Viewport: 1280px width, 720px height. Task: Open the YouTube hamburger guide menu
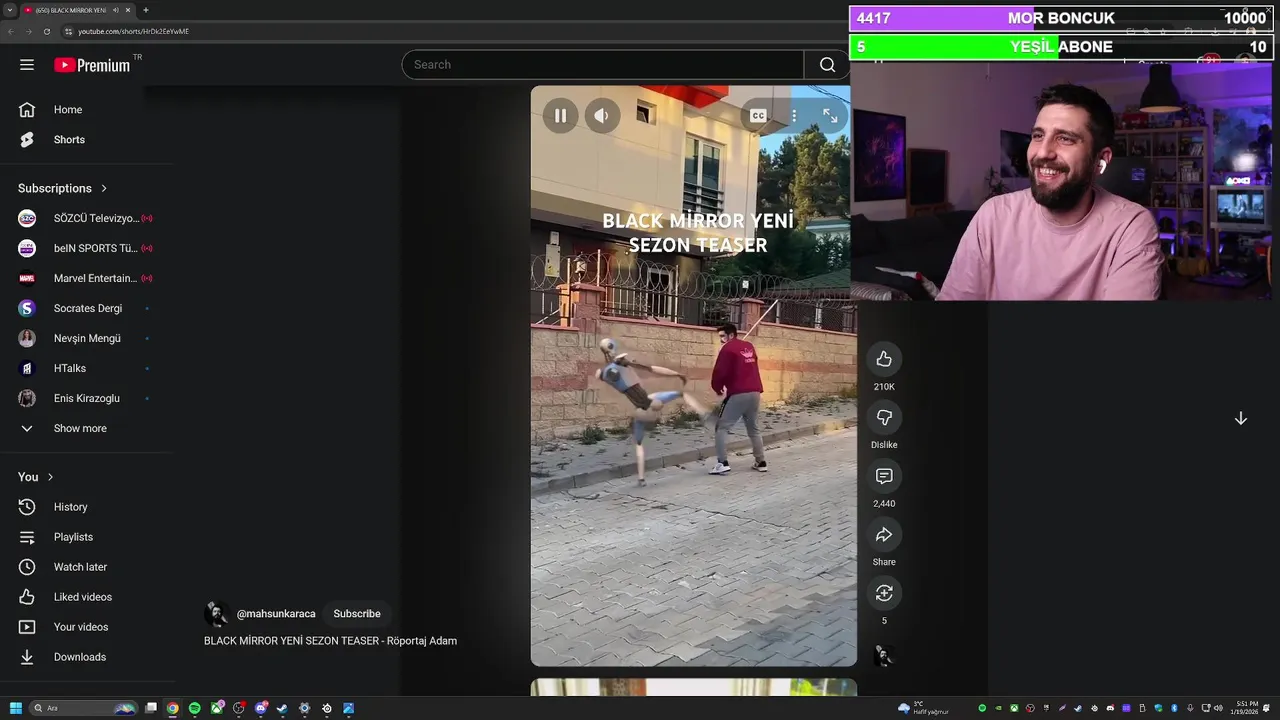[x=27, y=65]
